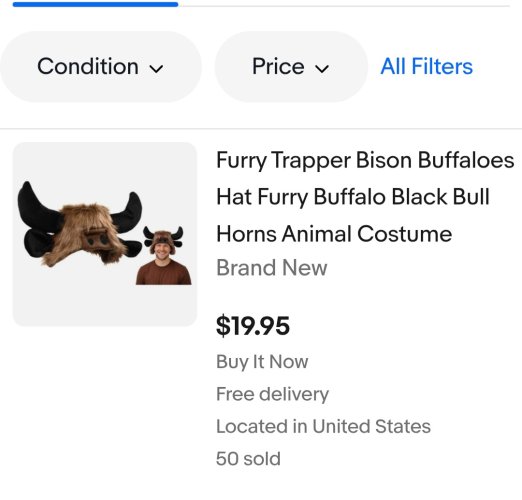
Task: Select the active blue-underlined tab at top
Action: coord(95,4)
